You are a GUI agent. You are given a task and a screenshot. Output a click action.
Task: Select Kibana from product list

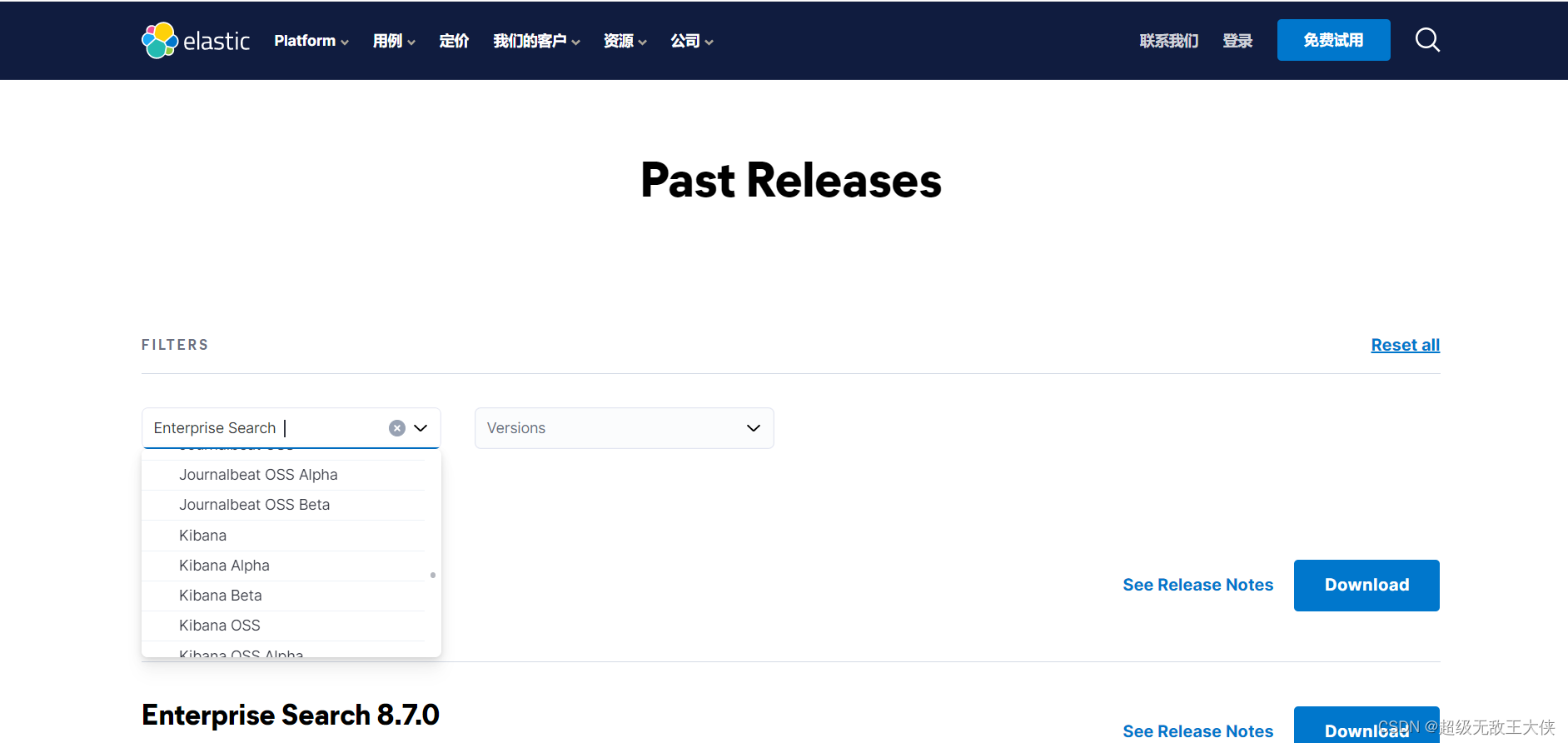point(283,536)
